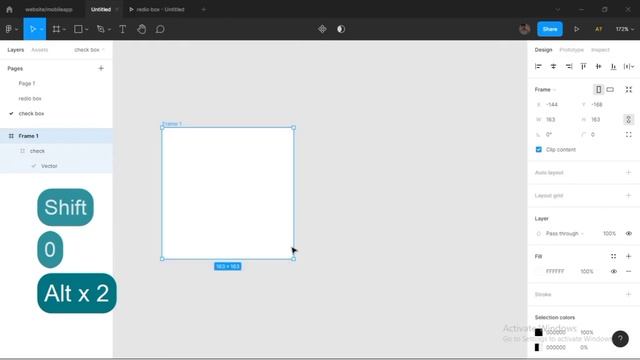Open the help question mark button

click(620, 339)
